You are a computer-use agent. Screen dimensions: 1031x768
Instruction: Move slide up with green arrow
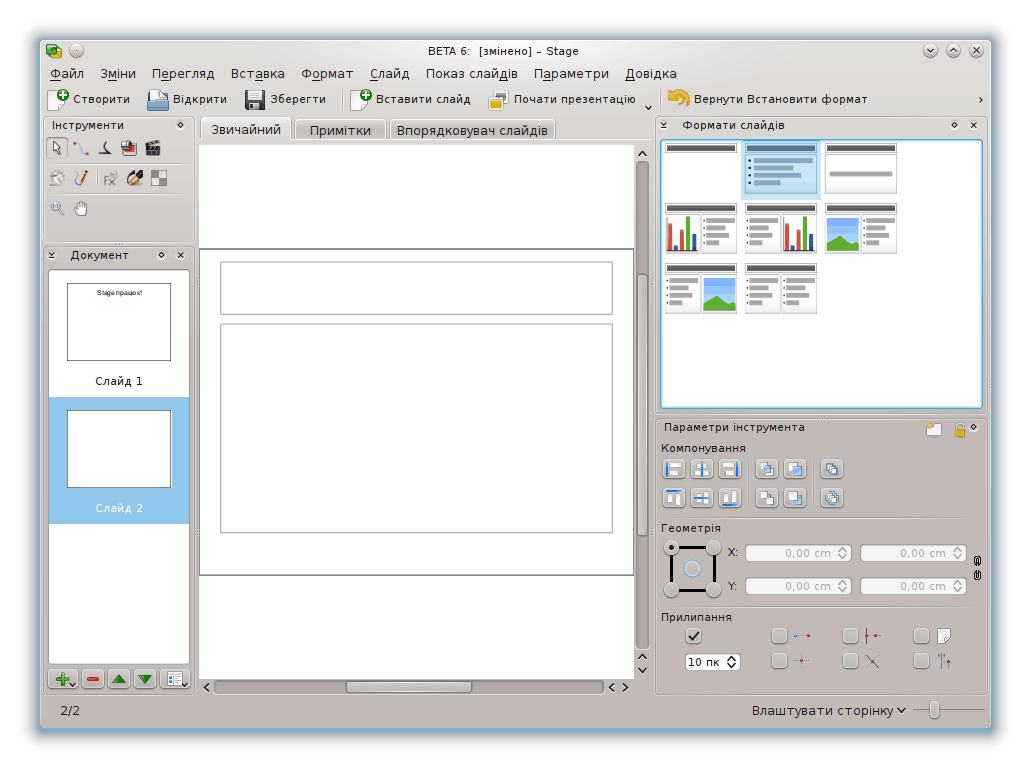119,679
